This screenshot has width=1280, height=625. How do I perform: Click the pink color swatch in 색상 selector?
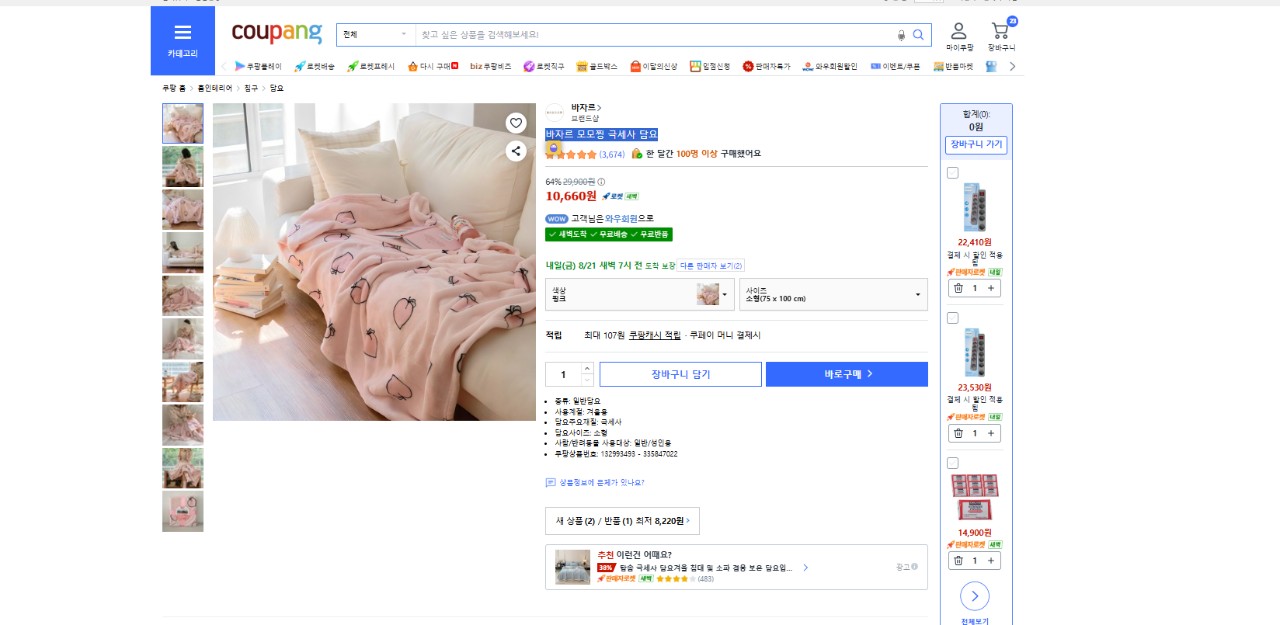point(708,294)
